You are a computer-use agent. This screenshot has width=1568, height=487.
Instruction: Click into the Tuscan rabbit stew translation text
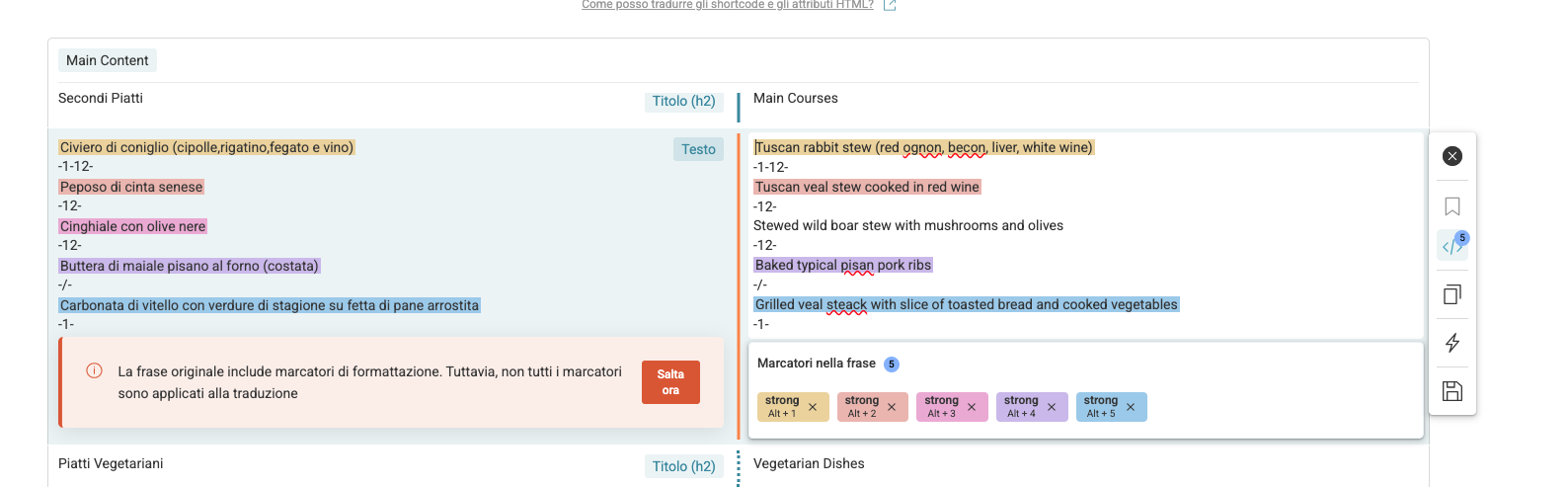[923, 148]
